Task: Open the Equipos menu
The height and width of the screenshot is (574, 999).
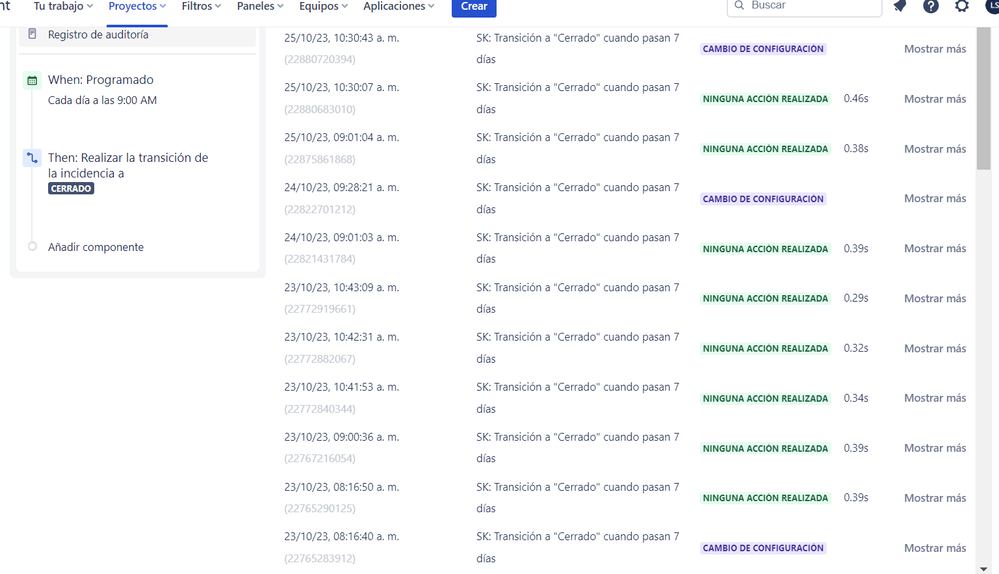Action: pyautogui.click(x=324, y=6)
